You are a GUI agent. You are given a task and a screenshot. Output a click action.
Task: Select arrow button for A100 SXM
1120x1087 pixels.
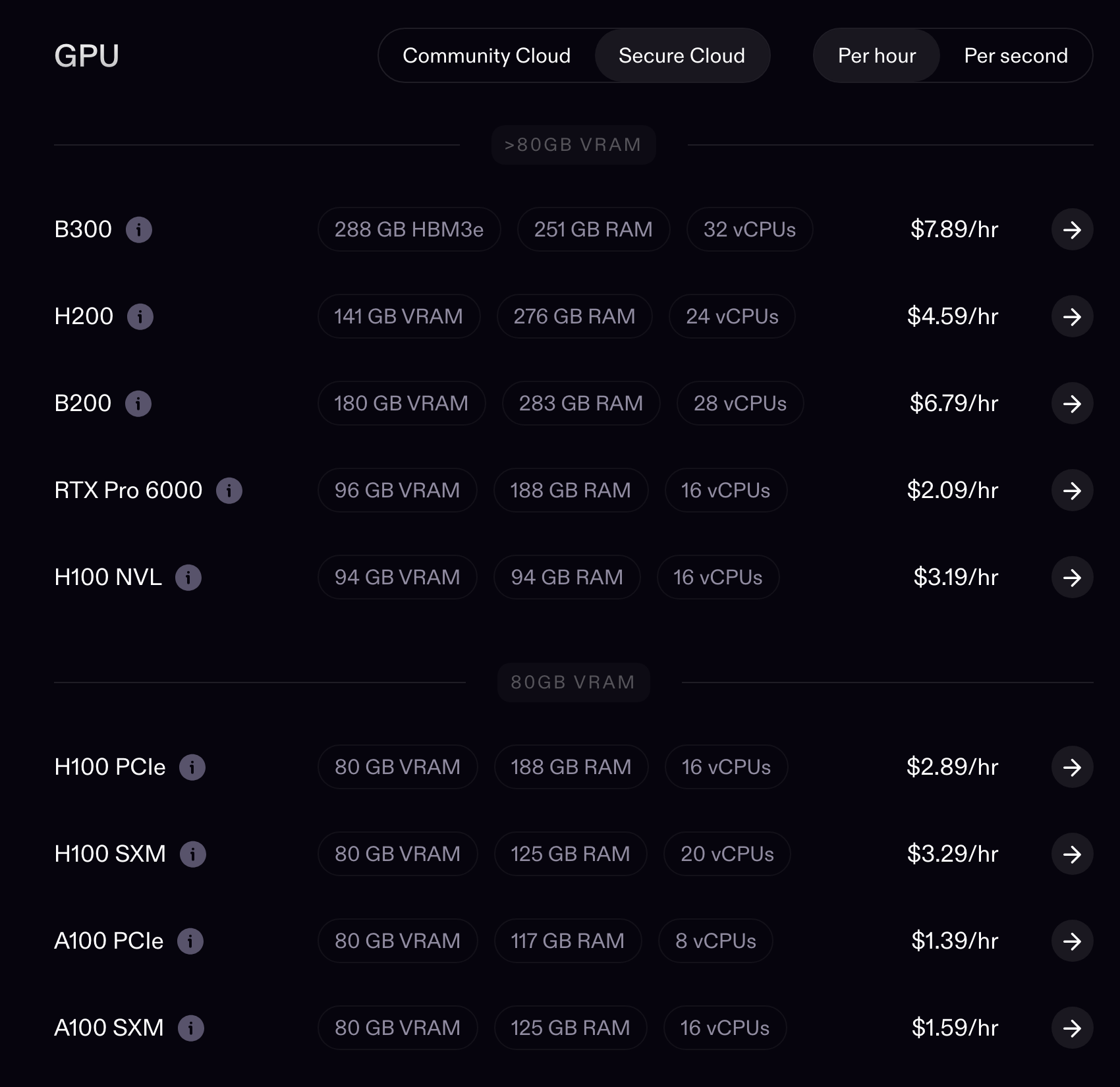[1072, 1028]
